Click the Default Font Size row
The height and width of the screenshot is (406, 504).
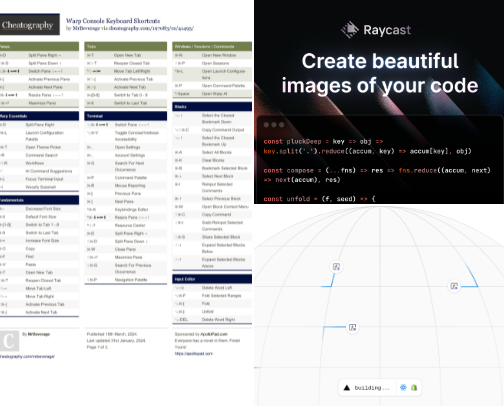tap(39, 217)
